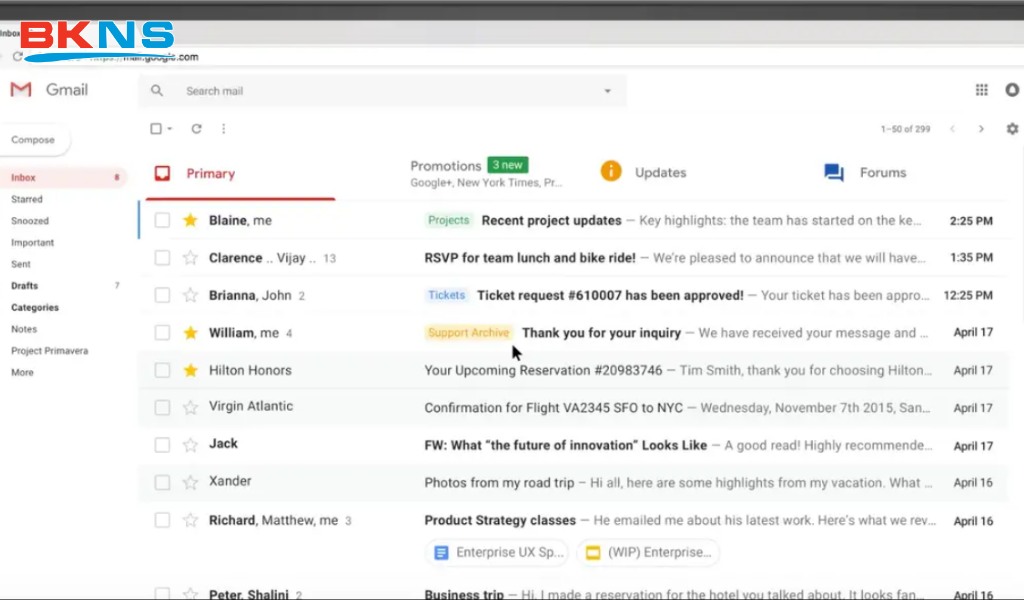Go to the previous page of emails
This screenshot has width=1024, height=600.
(x=953, y=128)
